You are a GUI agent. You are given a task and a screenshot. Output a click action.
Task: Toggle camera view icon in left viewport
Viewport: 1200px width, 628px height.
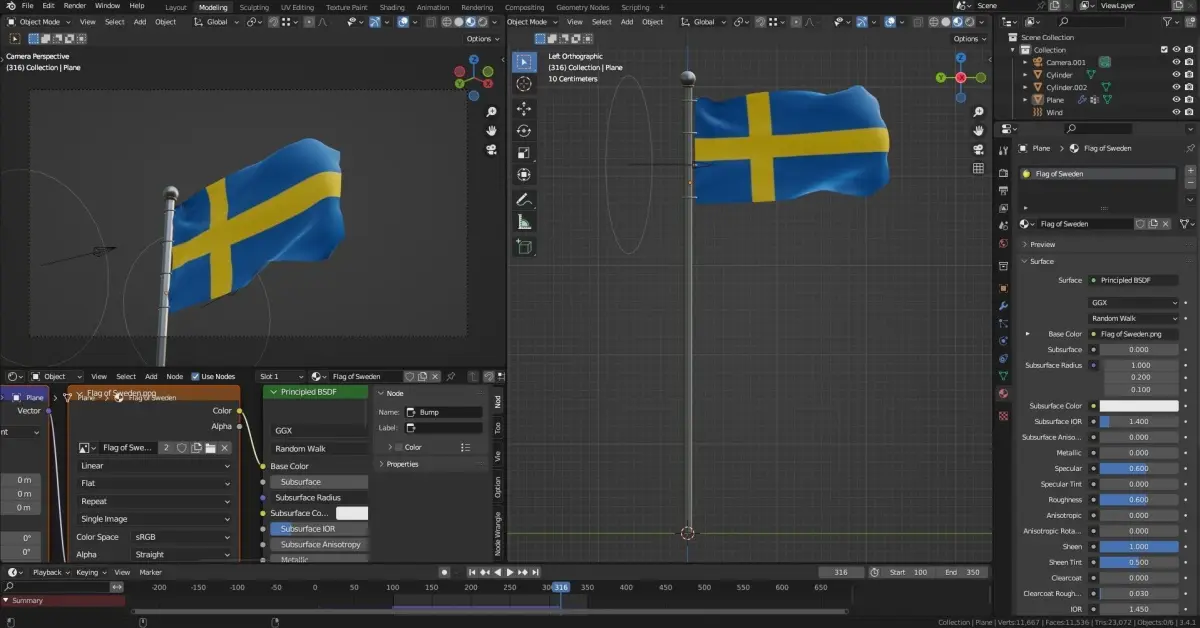[x=491, y=150]
